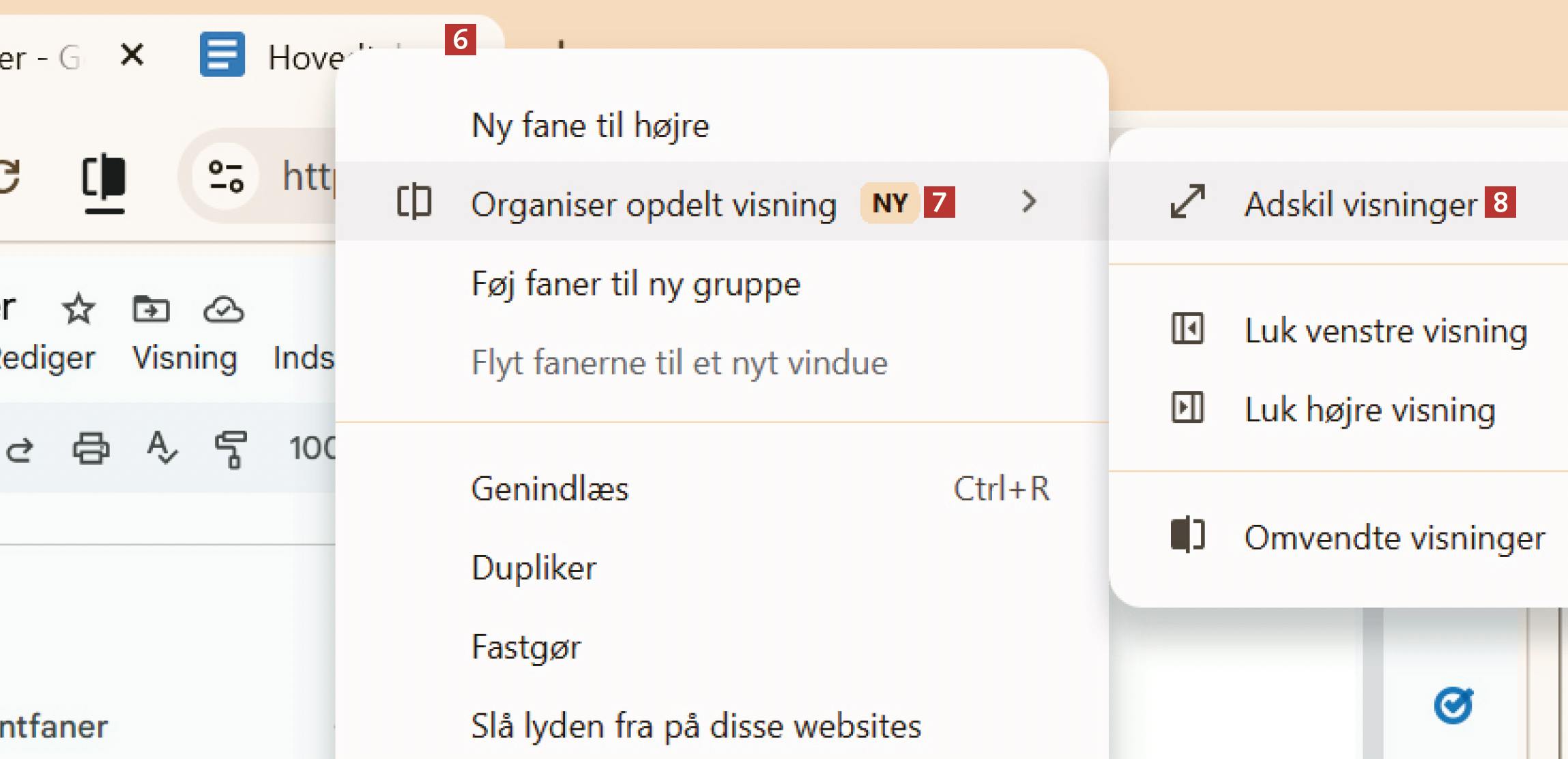Click the blue checkmark tasks icon

[1453, 705]
